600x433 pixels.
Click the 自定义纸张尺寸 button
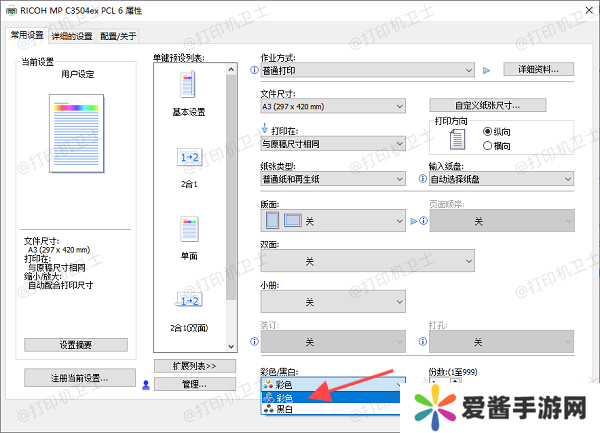[487, 105]
